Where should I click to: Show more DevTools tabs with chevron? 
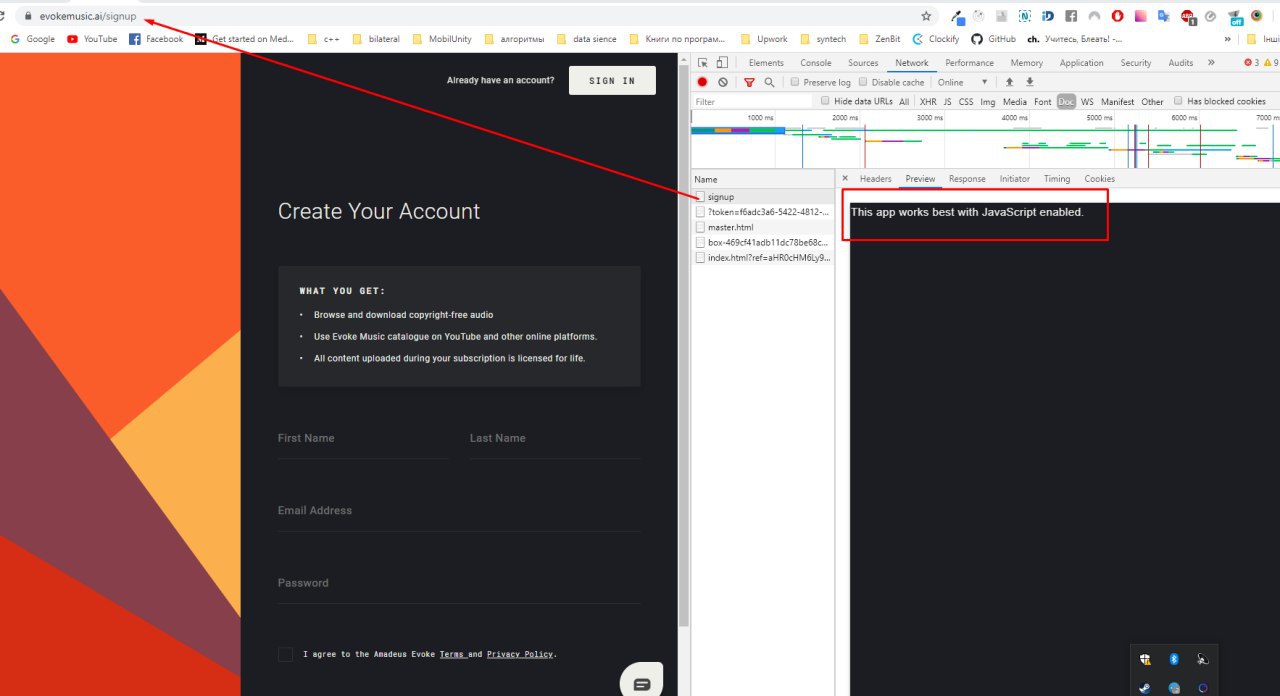(1211, 62)
